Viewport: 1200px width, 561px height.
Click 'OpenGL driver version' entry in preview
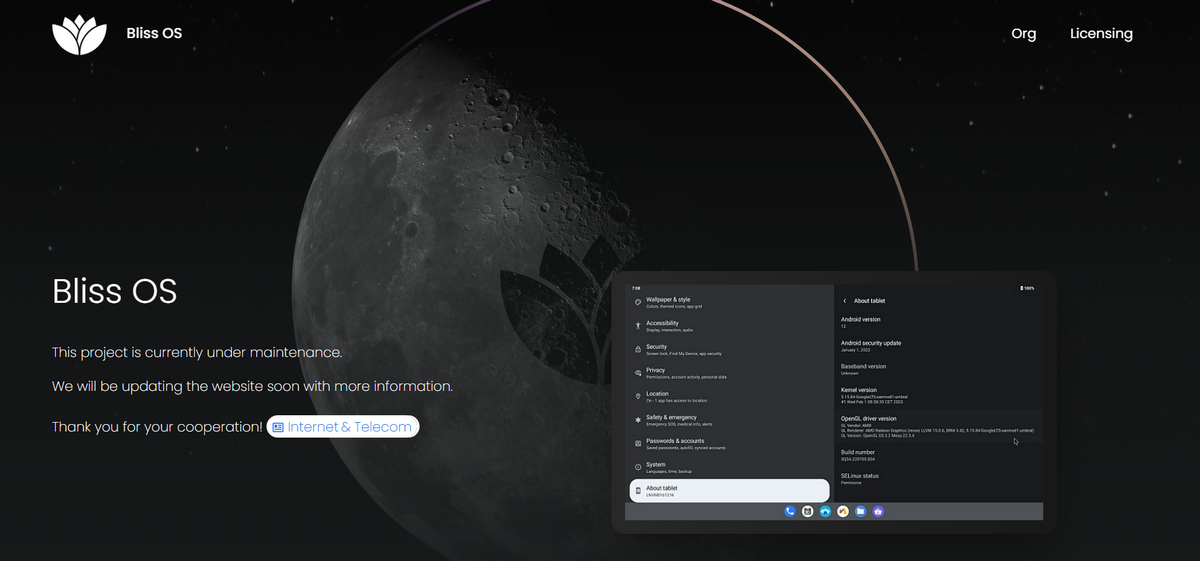pyautogui.click(x=938, y=427)
